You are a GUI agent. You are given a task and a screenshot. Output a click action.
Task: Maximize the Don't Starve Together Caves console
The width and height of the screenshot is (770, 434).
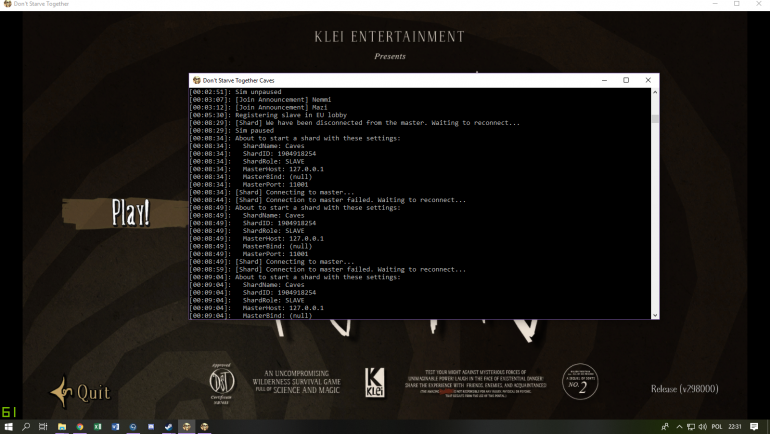[x=626, y=80]
